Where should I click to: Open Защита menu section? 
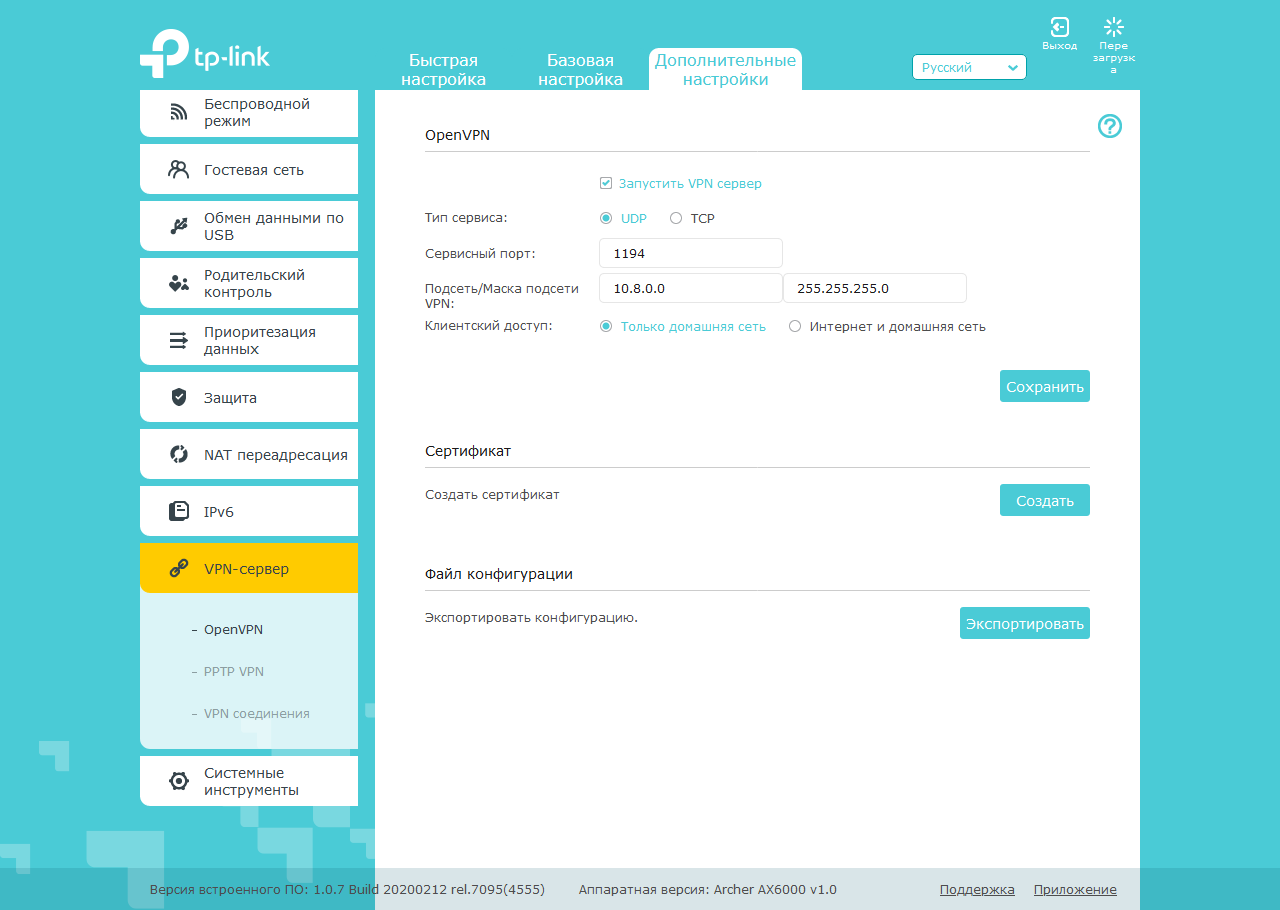249,397
